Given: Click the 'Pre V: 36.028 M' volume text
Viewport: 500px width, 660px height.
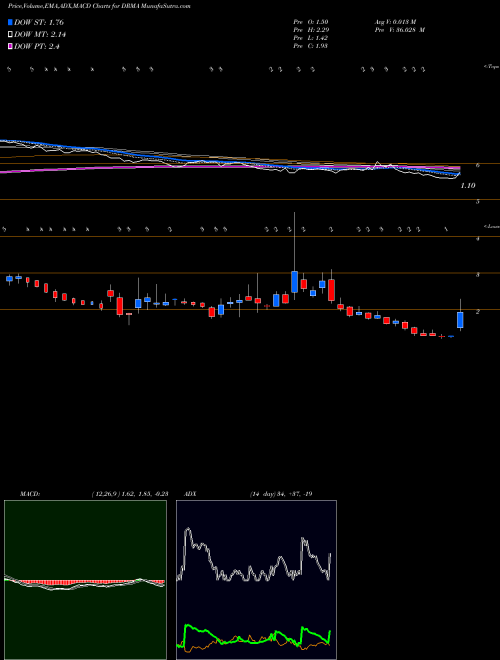Looking at the screenshot, I should 399,30.
